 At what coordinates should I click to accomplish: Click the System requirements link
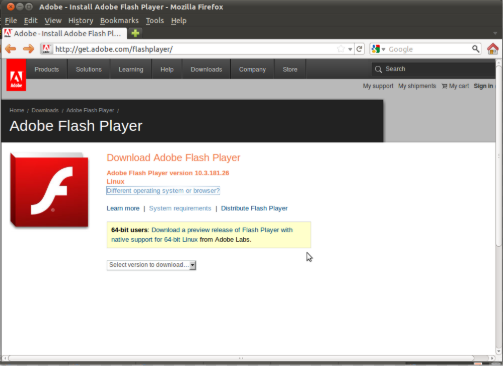(180, 208)
